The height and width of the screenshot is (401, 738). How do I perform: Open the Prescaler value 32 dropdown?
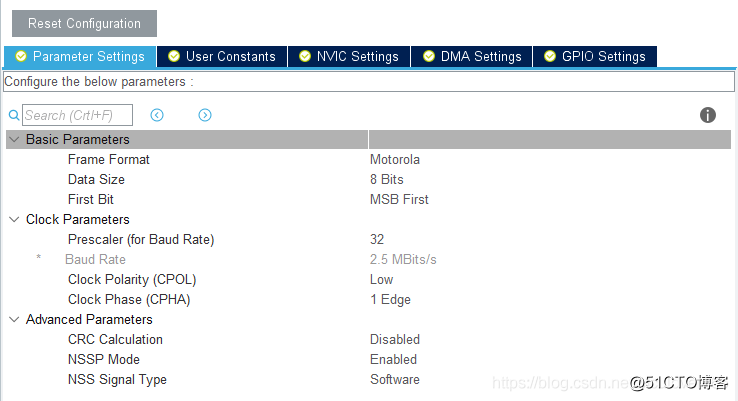click(x=377, y=240)
